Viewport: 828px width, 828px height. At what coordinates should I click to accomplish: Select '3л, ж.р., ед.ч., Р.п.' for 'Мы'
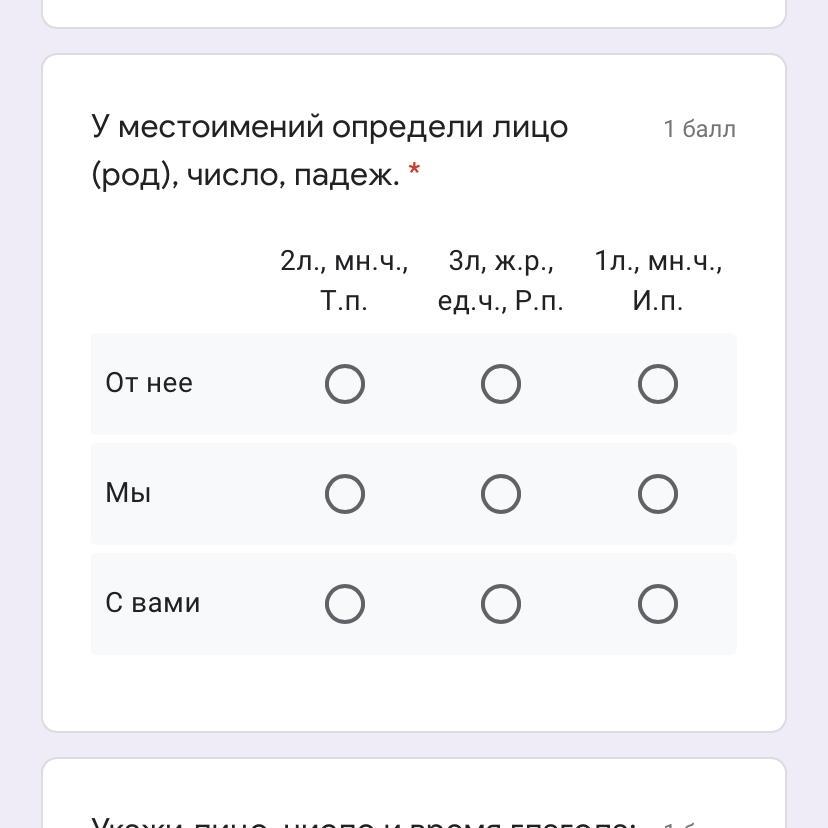pos(501,494)
